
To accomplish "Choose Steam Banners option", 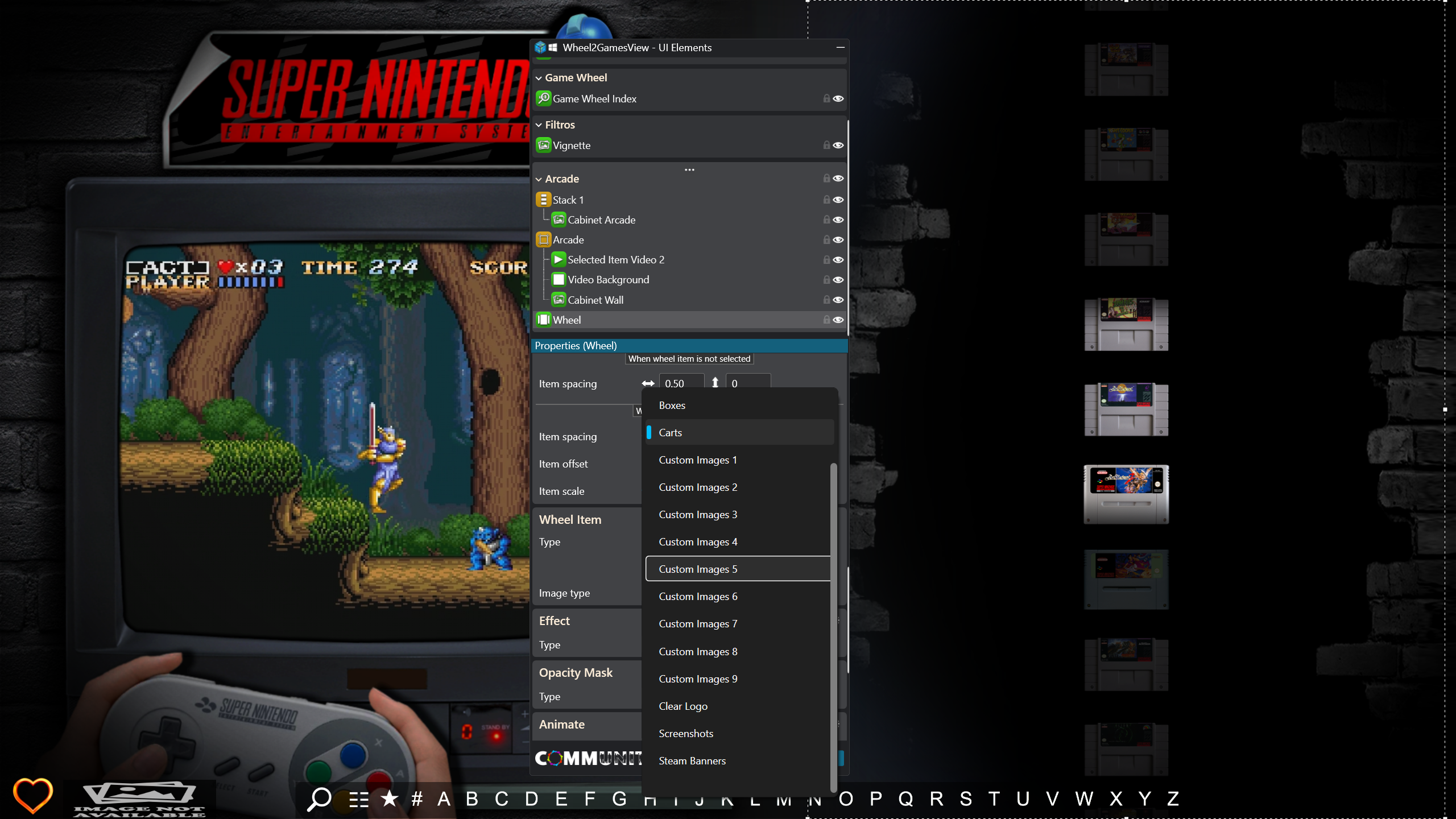I will click(x=738, y=760).
